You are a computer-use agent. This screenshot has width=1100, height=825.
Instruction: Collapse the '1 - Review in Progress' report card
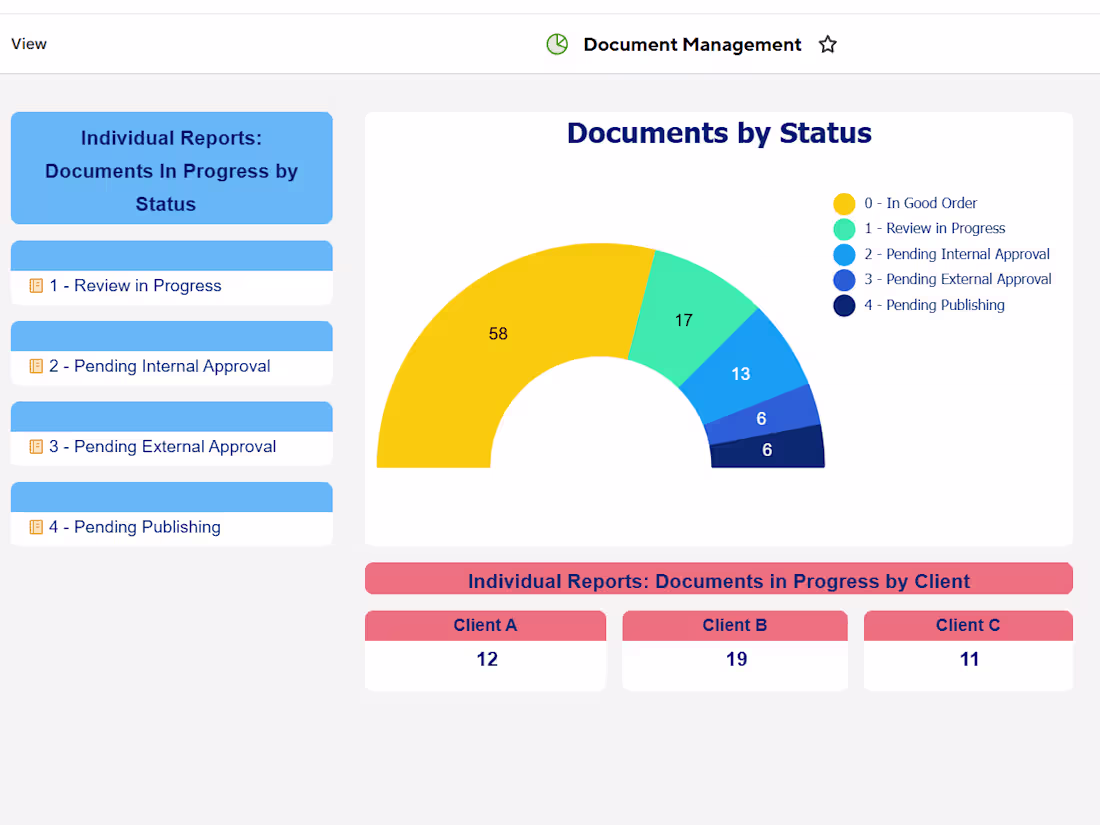[x=171, y=254]
